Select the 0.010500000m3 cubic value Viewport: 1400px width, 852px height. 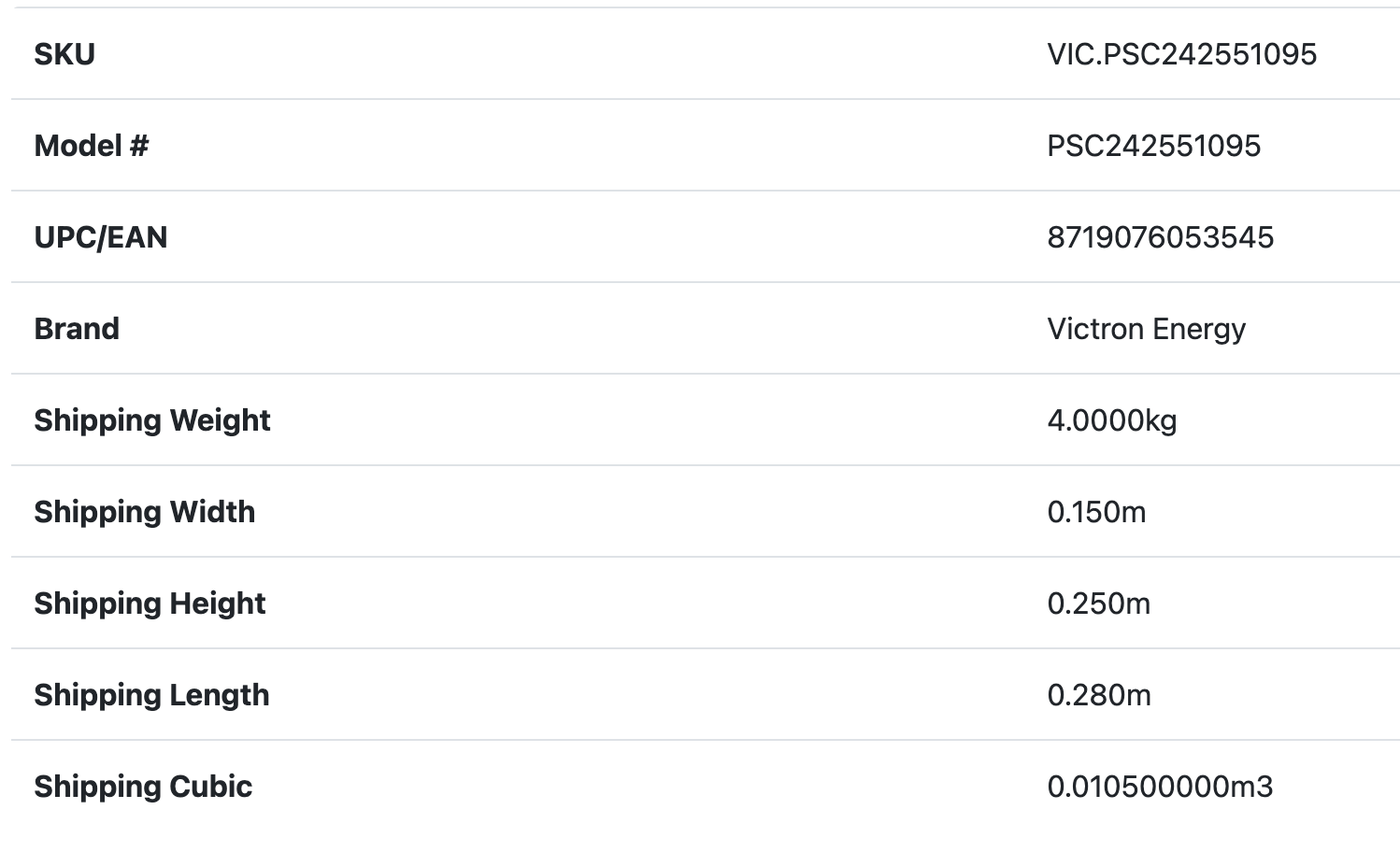(x=1160, y=787)
